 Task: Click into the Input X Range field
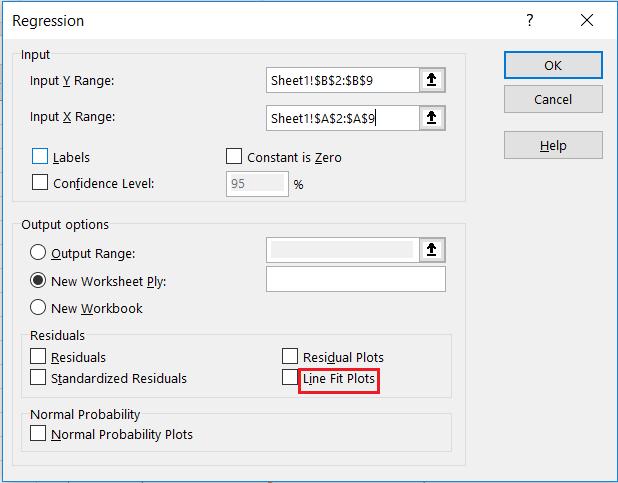[x=343, y=117]
